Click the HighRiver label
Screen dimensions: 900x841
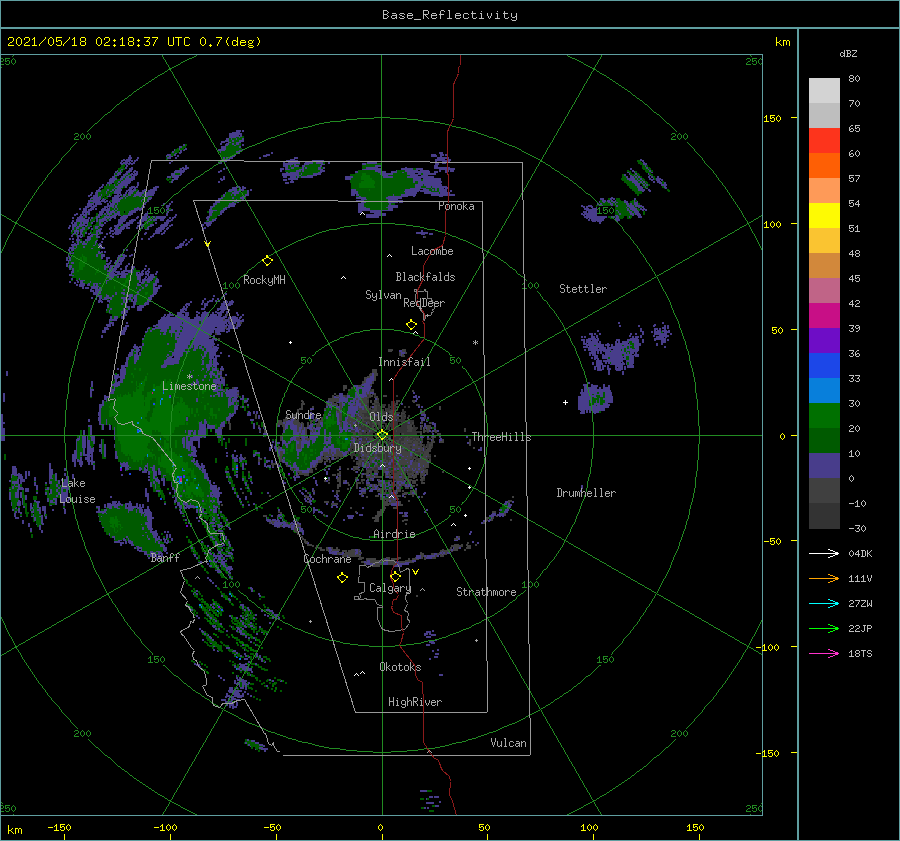415,702
